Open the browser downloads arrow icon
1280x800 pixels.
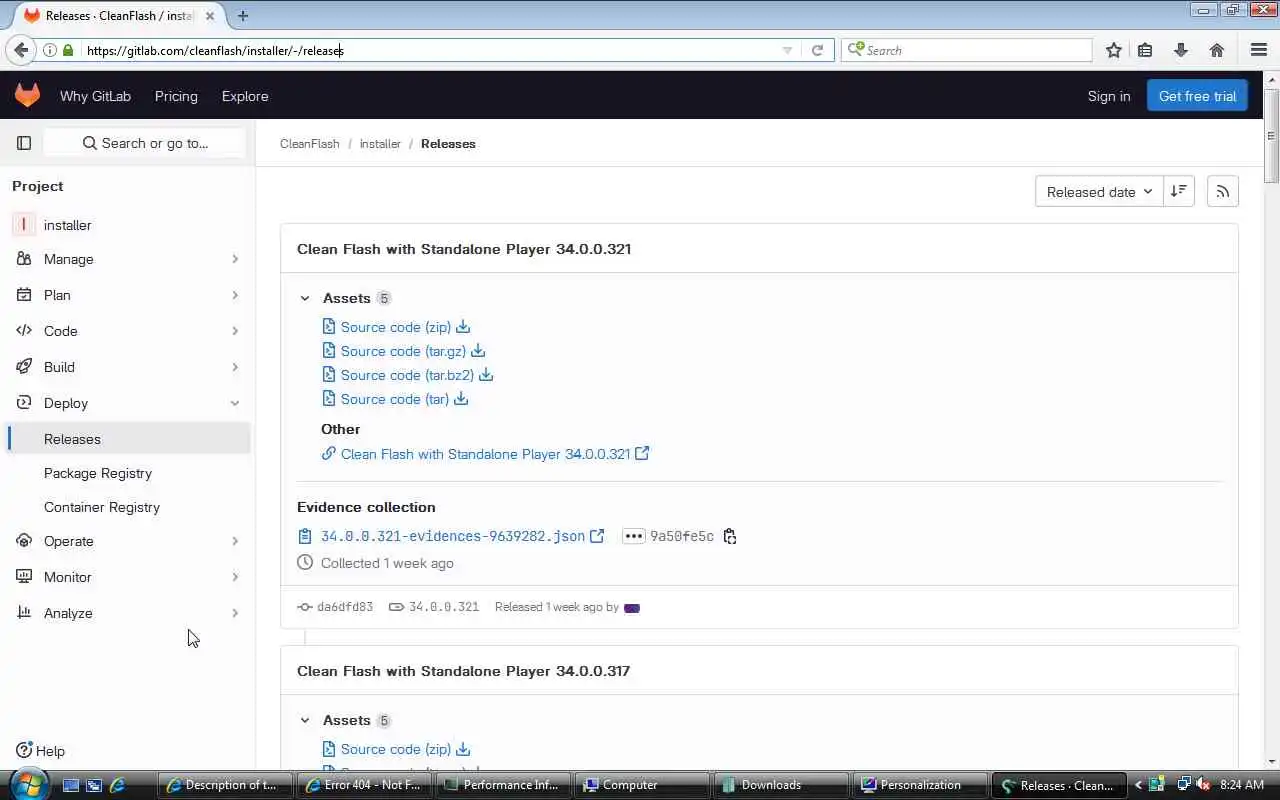(1181, 50)
